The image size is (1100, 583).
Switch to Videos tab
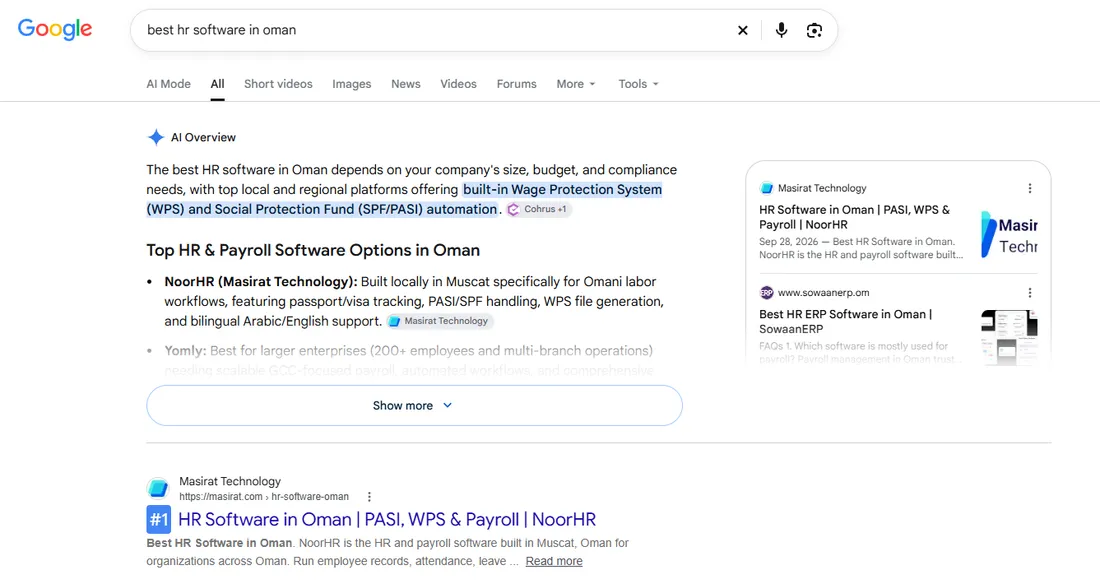[x=458, y=83]
